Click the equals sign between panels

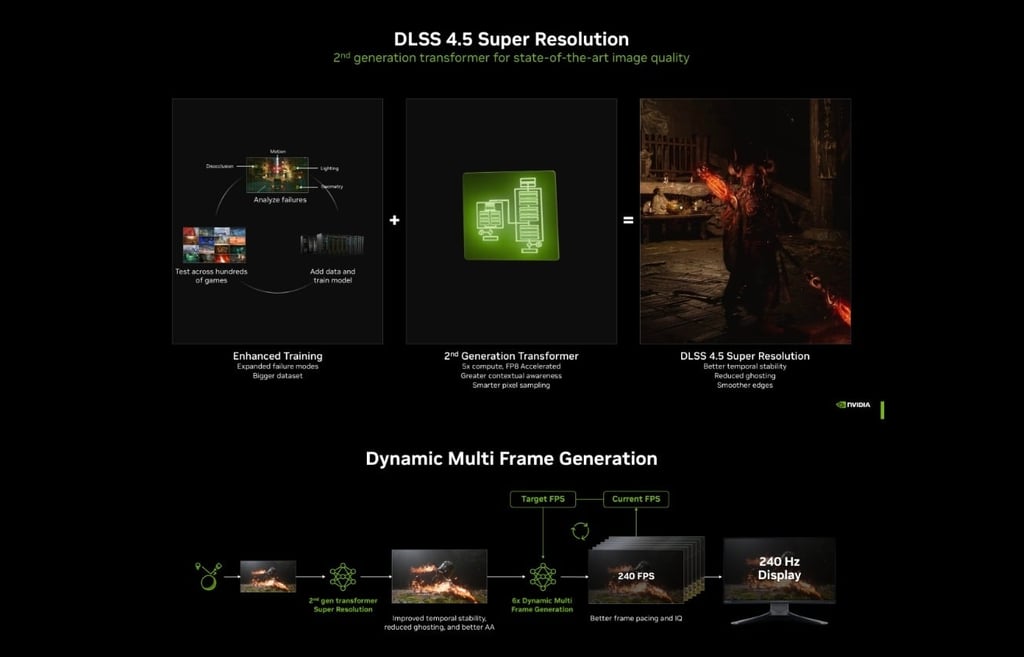628,221
